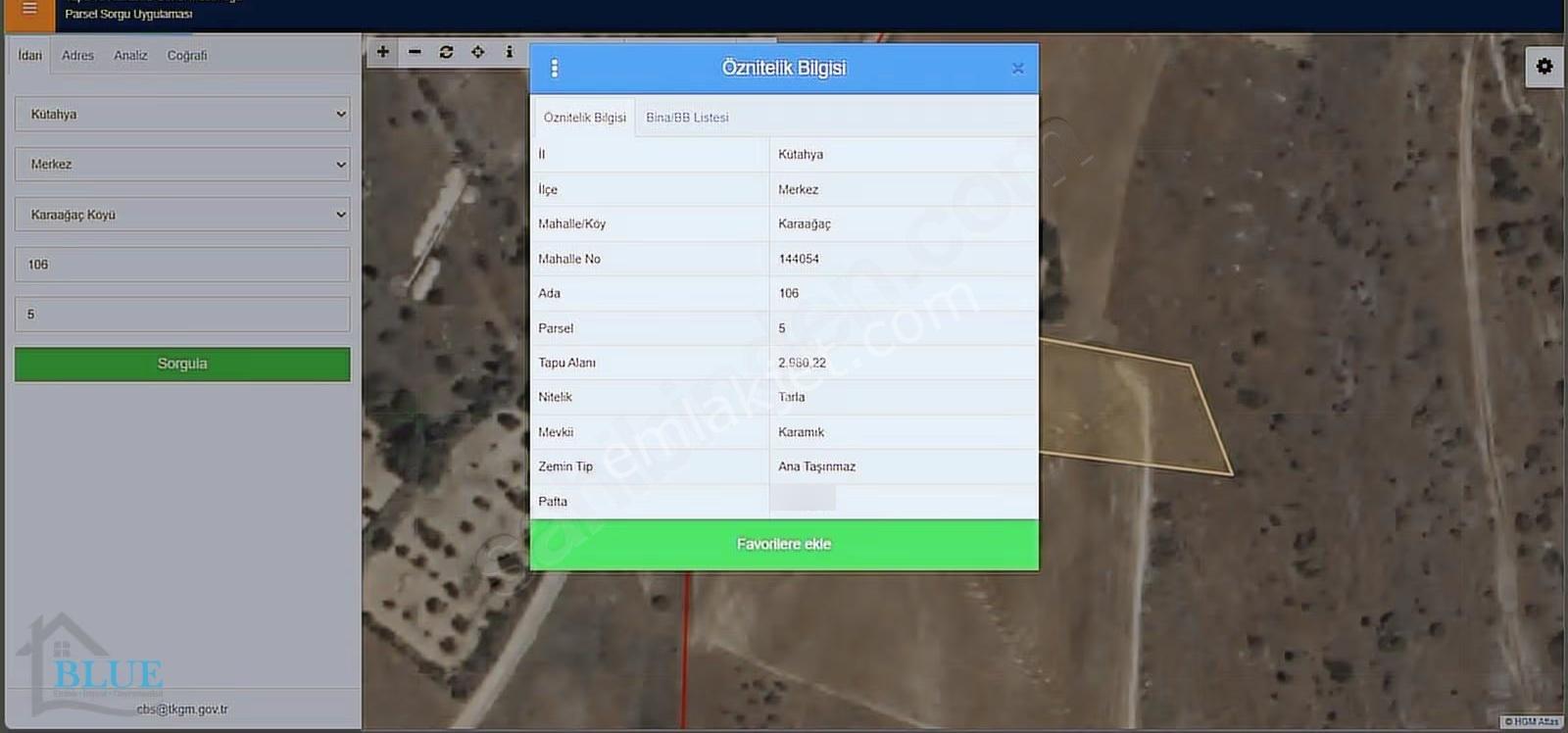Switch to the Bina/BB Listesi tab
Viewport: 1568px width, 733px height.
tap(687, 118)
